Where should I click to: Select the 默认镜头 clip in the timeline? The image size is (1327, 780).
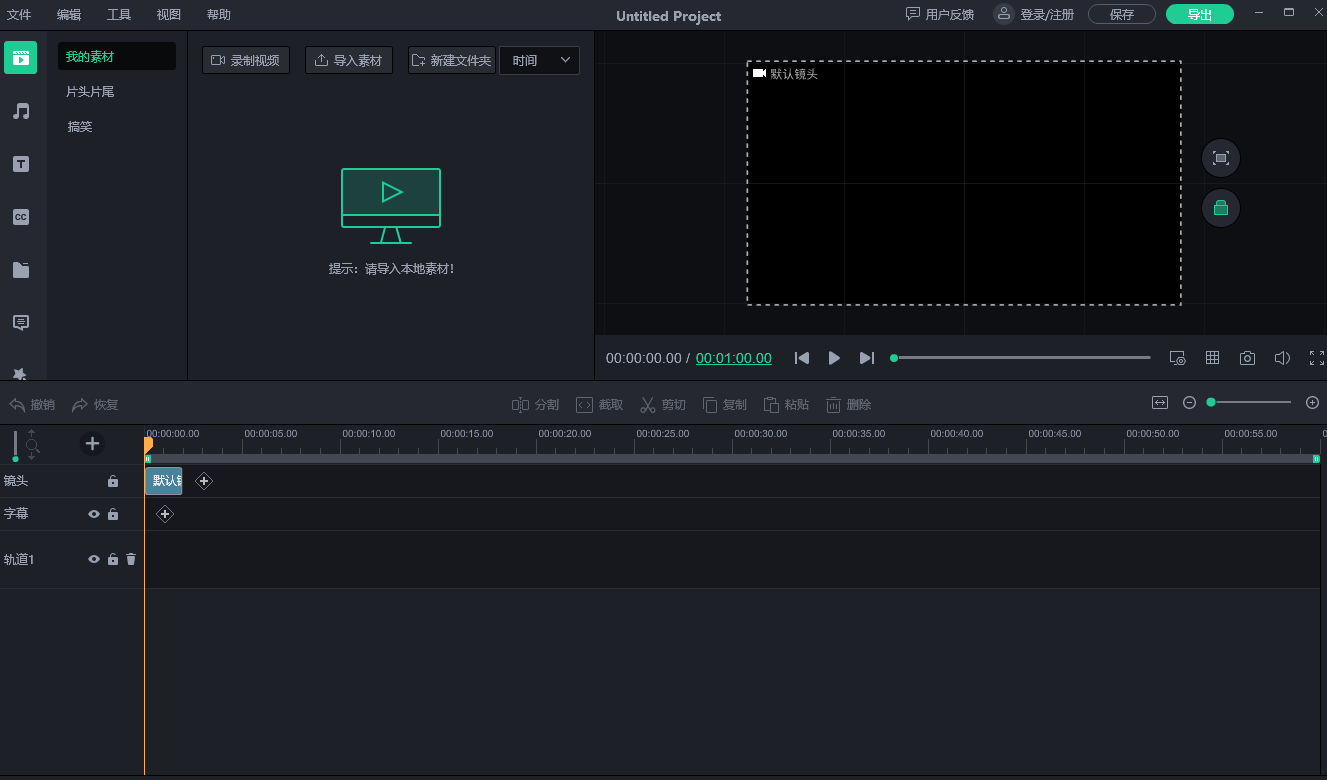click(164, 481)
